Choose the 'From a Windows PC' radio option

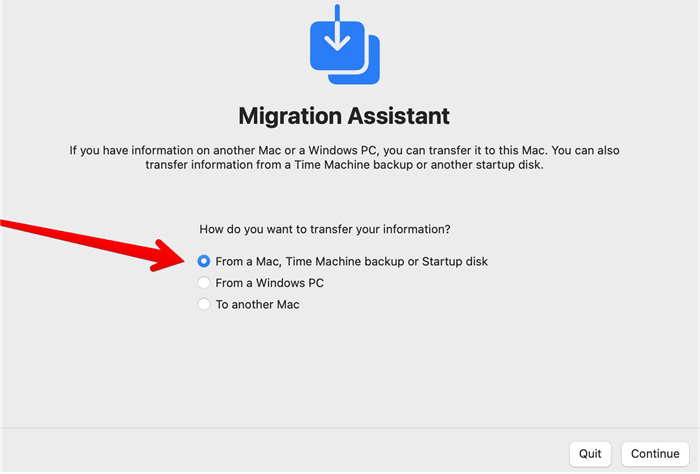(204, 283)
